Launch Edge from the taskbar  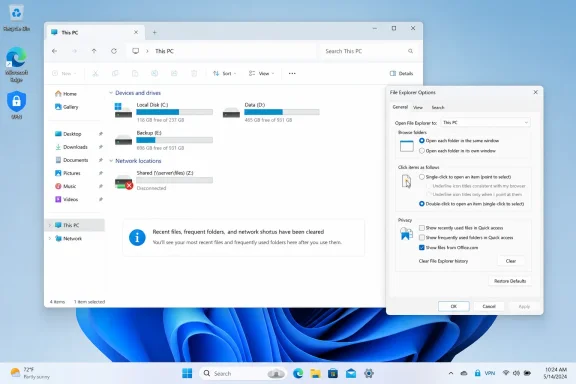pyautogui.click(x=298, y=373)
